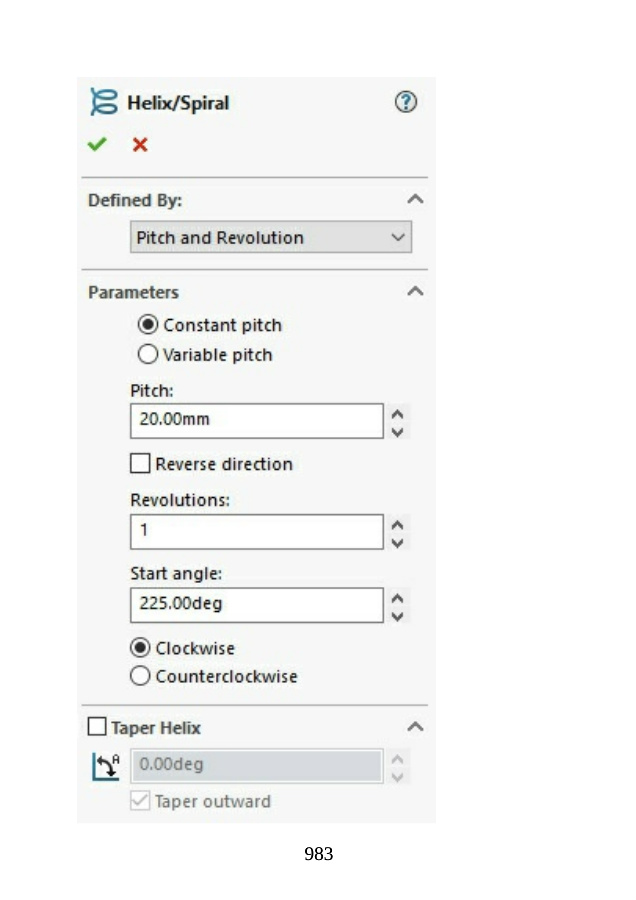Image resolution: width=636 pixels, height=900 pixels.
Task: Click the Helix/Spiral feature icon
Action: click(x=104, y=102)
